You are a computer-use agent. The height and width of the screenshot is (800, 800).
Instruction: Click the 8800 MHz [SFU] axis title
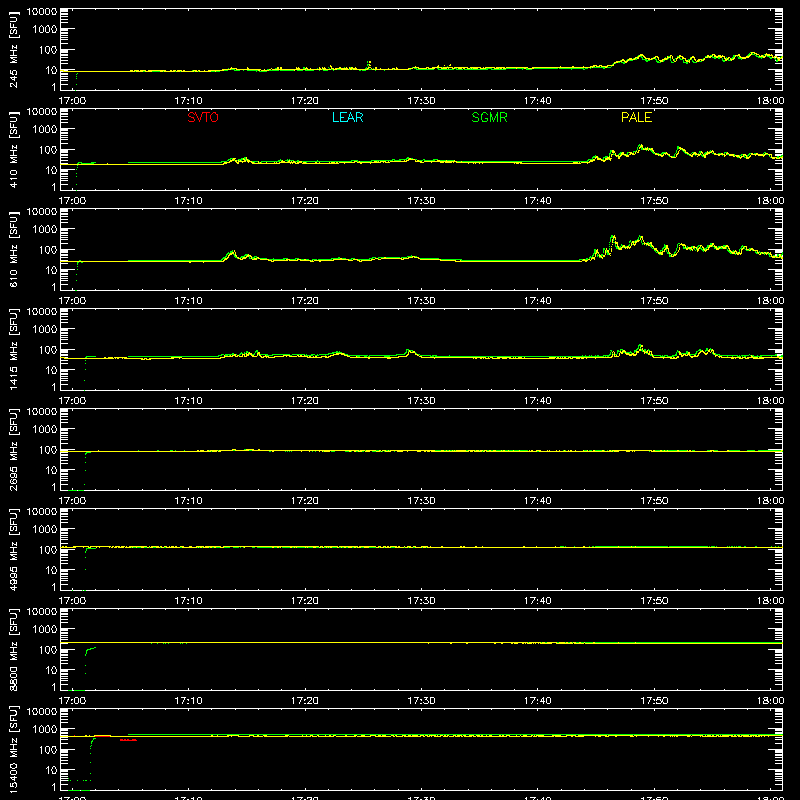pyautogui.click(x=13, y=649)
